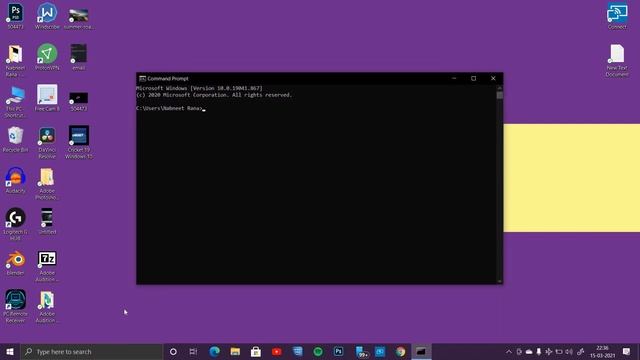This screenshot has height=360, width=640.
Task: Open the Action Center notifications icon
Action: tap(627, 351)
